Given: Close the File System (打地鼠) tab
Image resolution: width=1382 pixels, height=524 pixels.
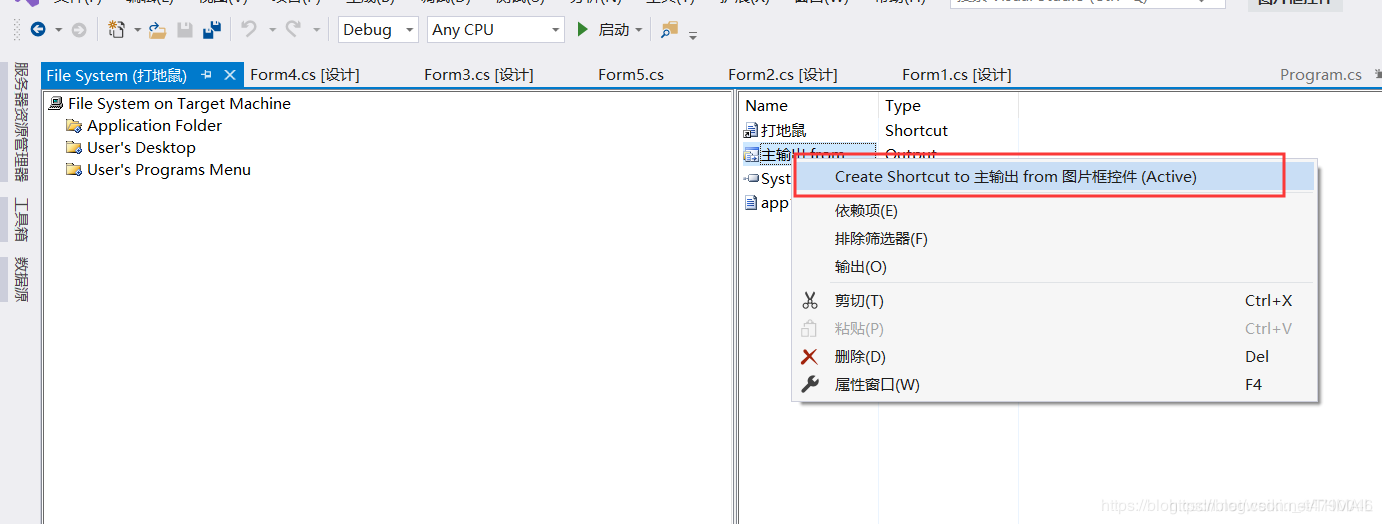Looking at the screenshot, I should (230, 75).
